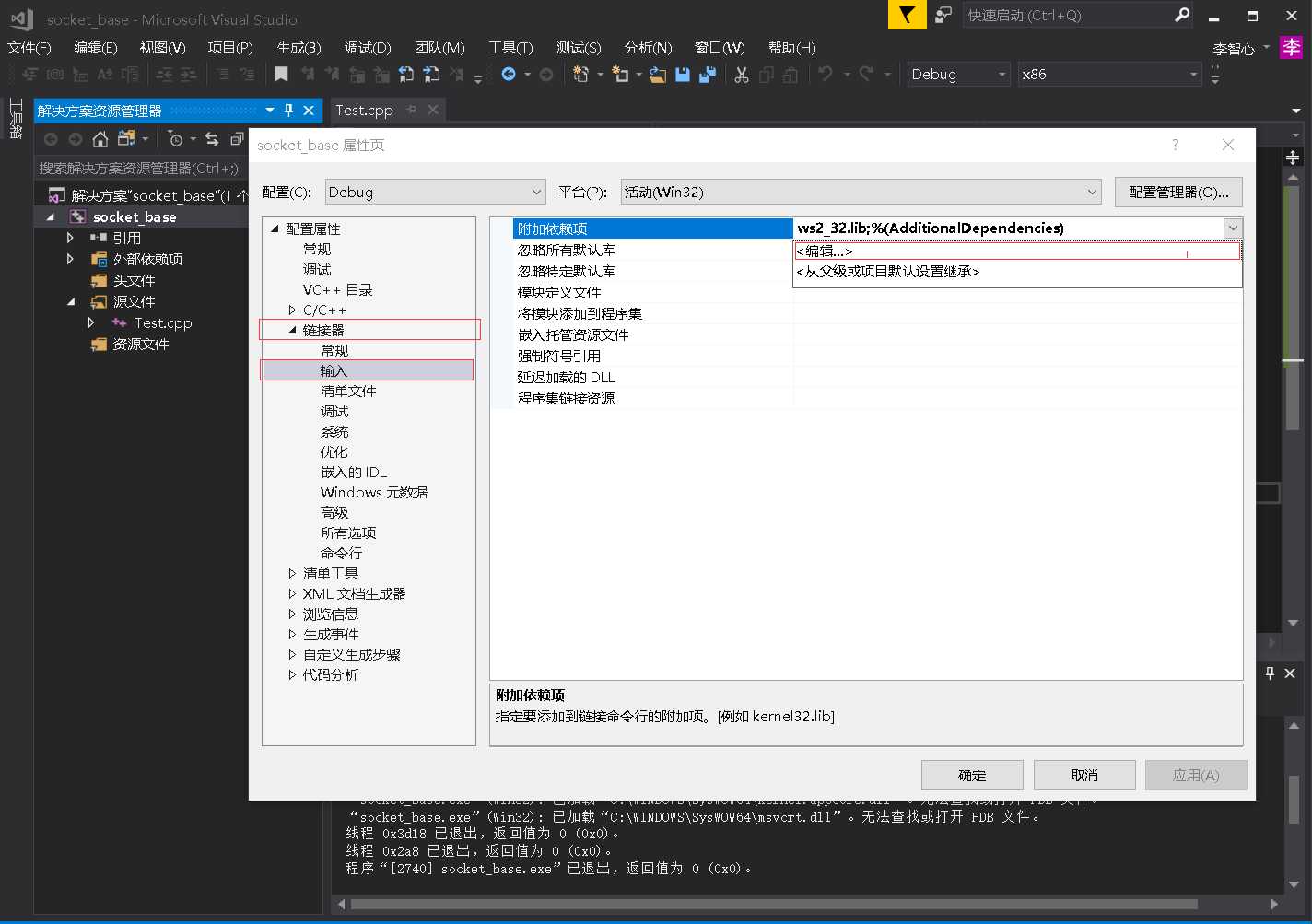Screen dimensions: 1312x924
Task: Click the 附加依赖项 value dropdown arrow
Action: pyautogui.click(x=1233, y=228)
